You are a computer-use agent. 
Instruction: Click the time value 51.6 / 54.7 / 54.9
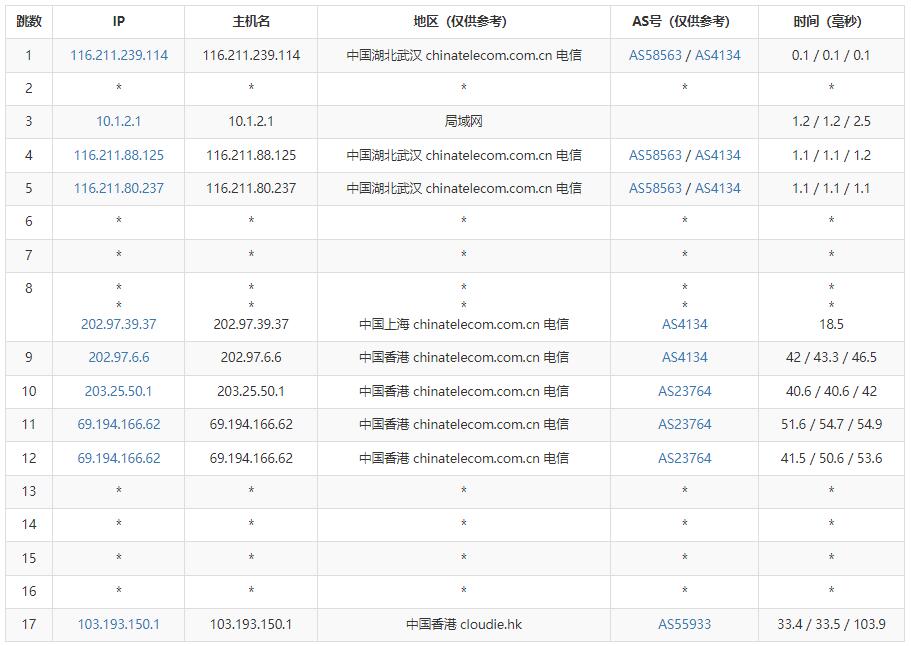pyautogui.click(x=831, y=424)
